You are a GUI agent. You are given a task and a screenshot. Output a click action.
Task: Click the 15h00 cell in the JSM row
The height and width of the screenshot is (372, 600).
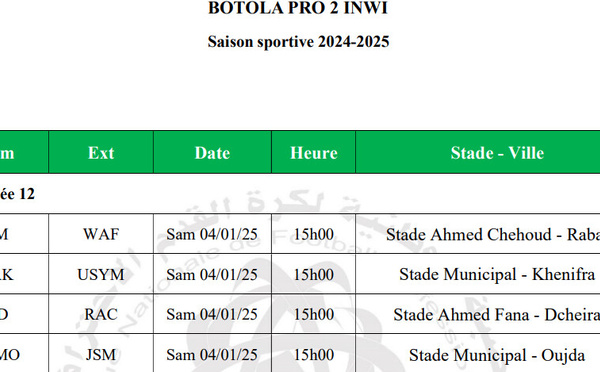pos(313,354)
